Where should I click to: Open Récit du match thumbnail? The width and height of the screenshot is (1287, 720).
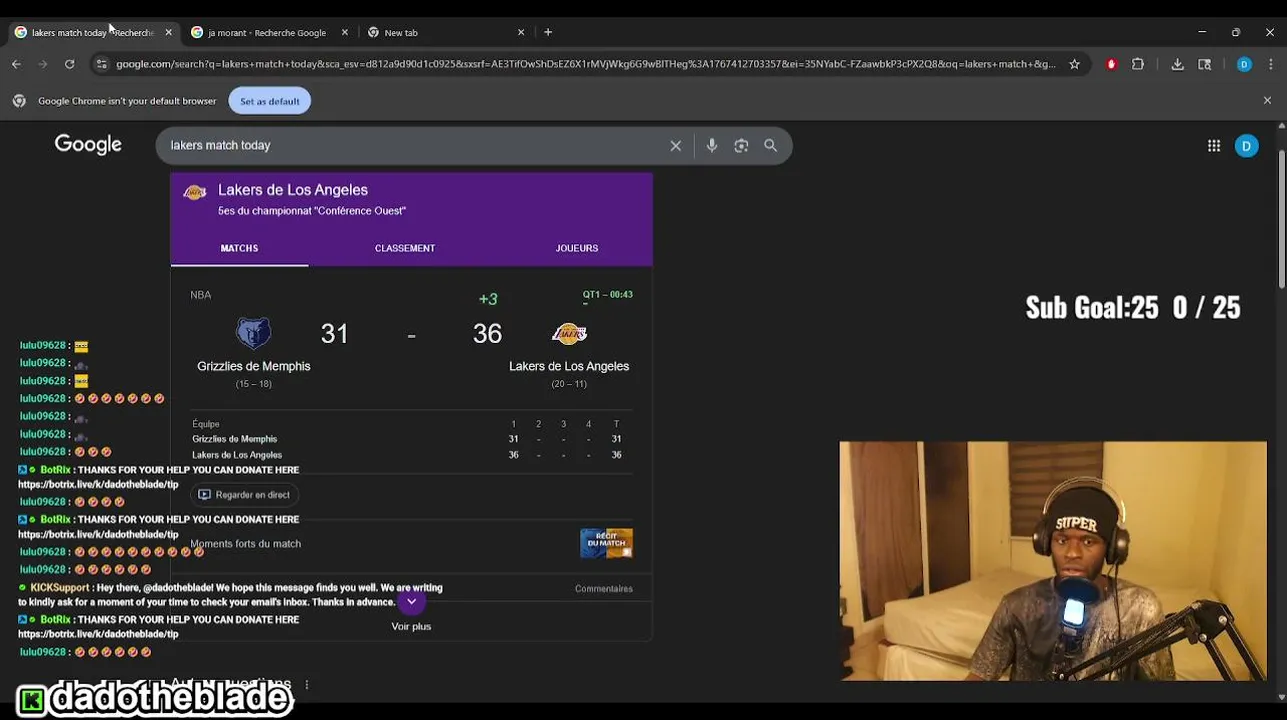(606, 543)
